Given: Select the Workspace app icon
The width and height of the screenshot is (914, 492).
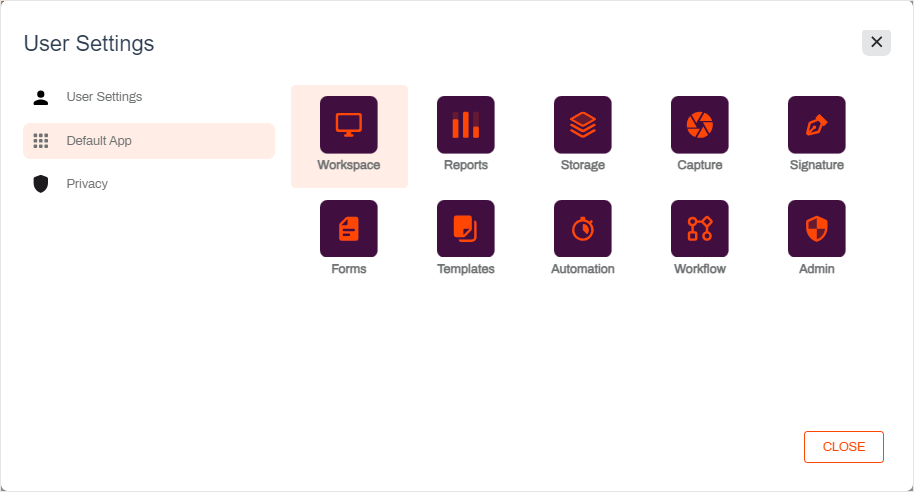Looking at the screenshot, I should (349, 125).
